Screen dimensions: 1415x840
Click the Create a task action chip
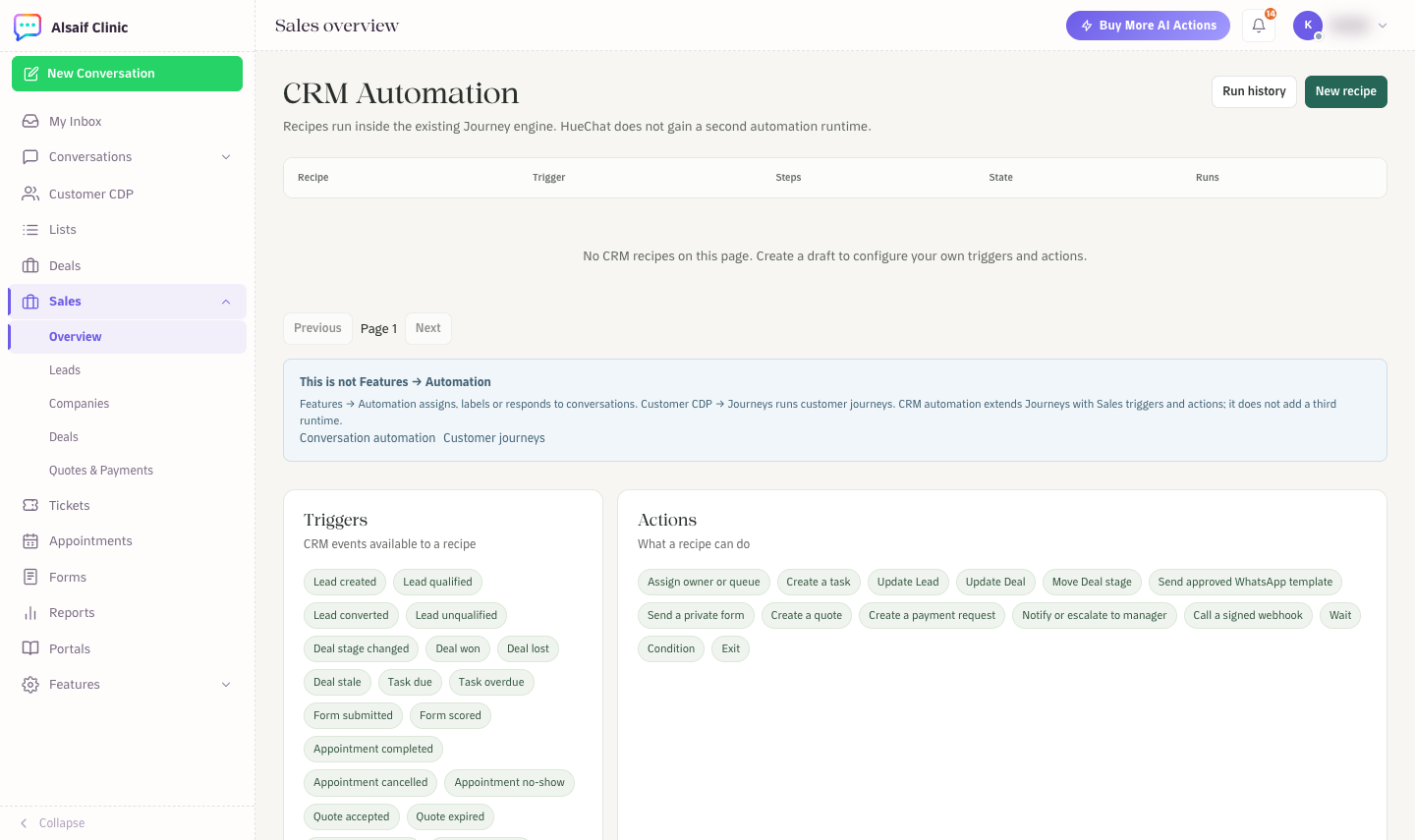[819, 582]
